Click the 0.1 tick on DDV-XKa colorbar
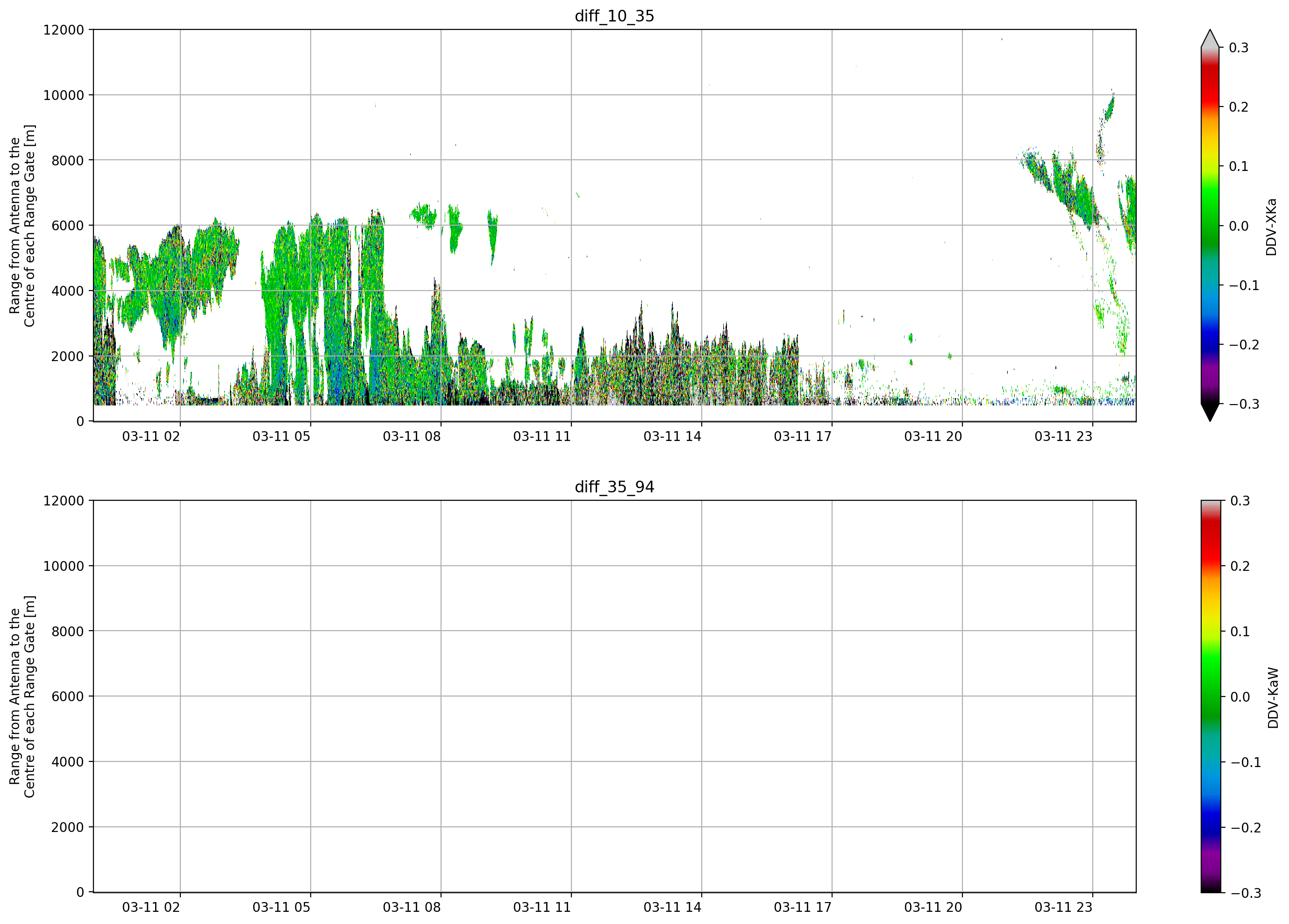 coord(1239,166)
